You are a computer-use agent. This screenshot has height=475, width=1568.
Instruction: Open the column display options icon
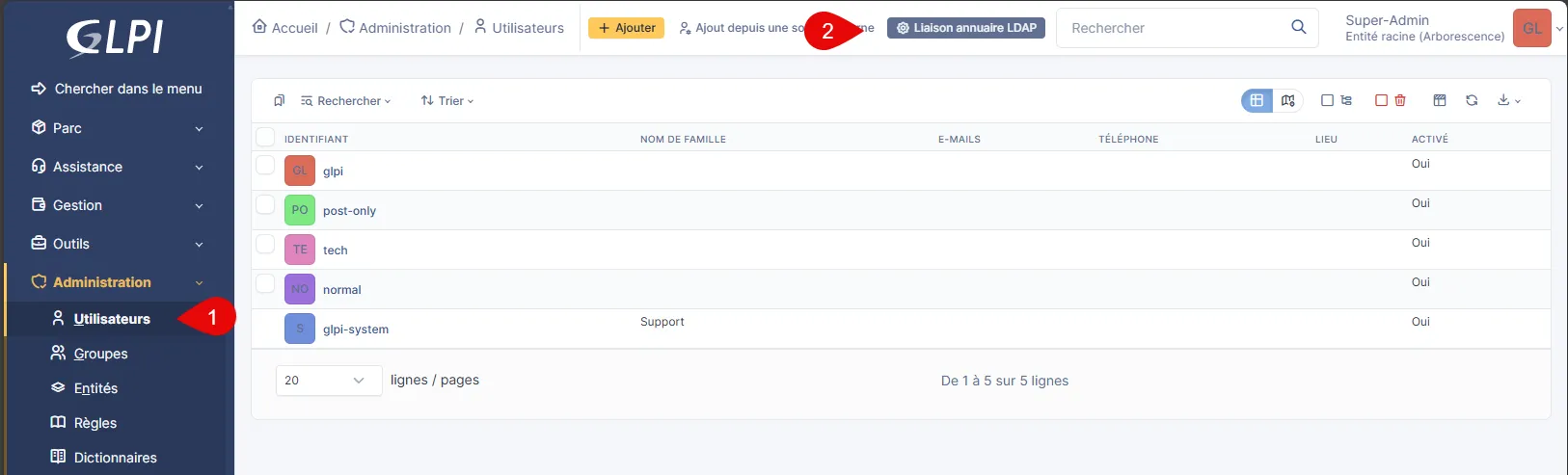(x=1440, y=100)
